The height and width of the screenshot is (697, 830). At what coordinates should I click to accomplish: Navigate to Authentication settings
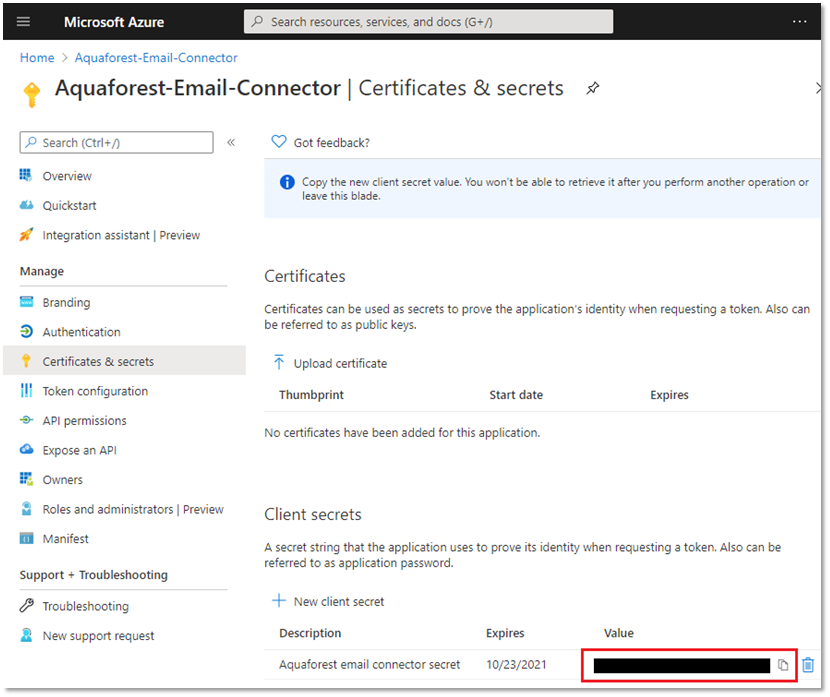click(x=81, y=332)
